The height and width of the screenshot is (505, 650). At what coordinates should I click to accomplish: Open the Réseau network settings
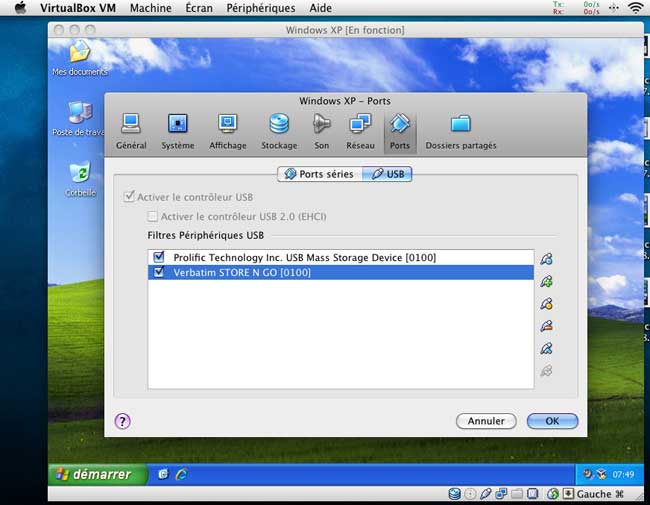pos(360,131)
